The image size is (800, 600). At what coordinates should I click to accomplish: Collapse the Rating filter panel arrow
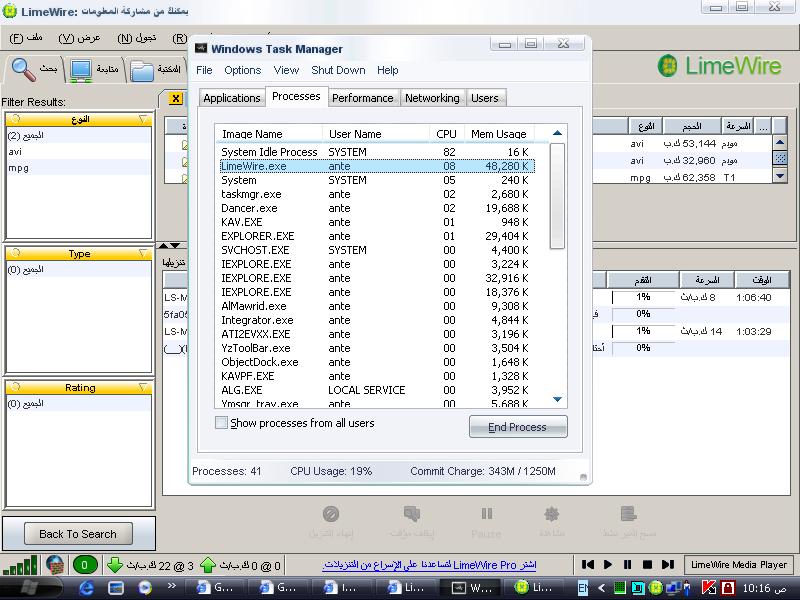point(143,388)
